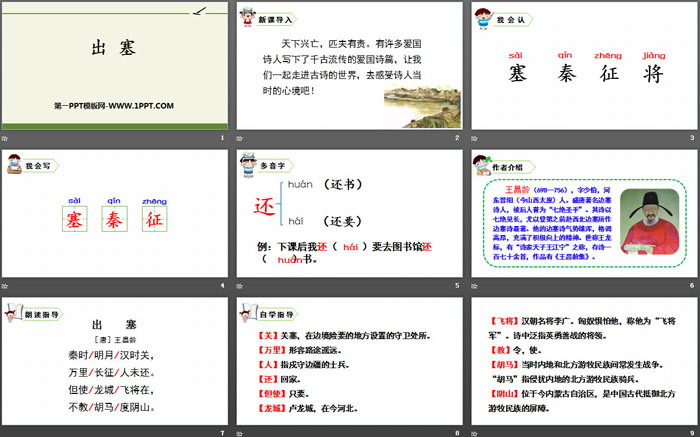Click the 【万里】 note on slide 8
Image resolution: width=700 pixels, height=437 pixels.
[300, 350]
